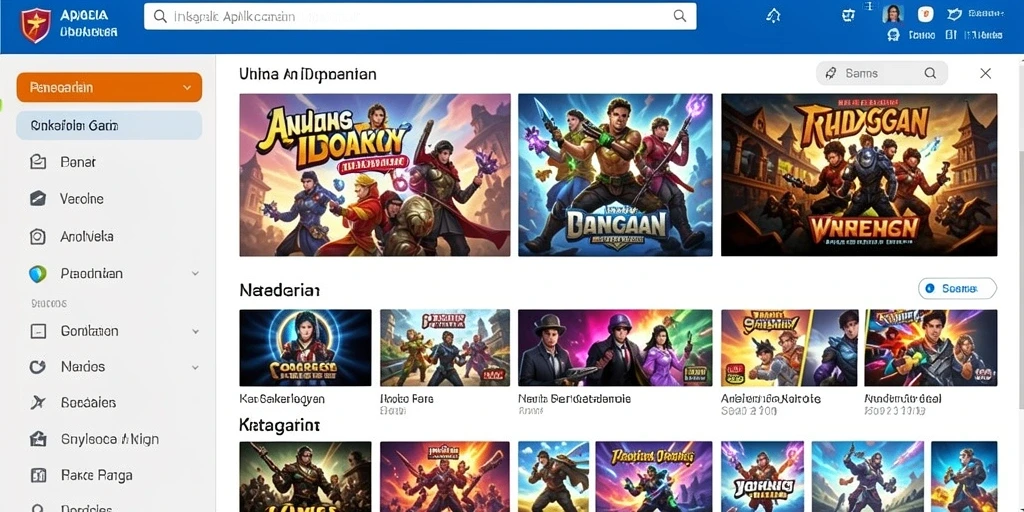Open the Wnrehgn featured banner
The width and height of the screenshot is (1024, 512).
[859, 174]
